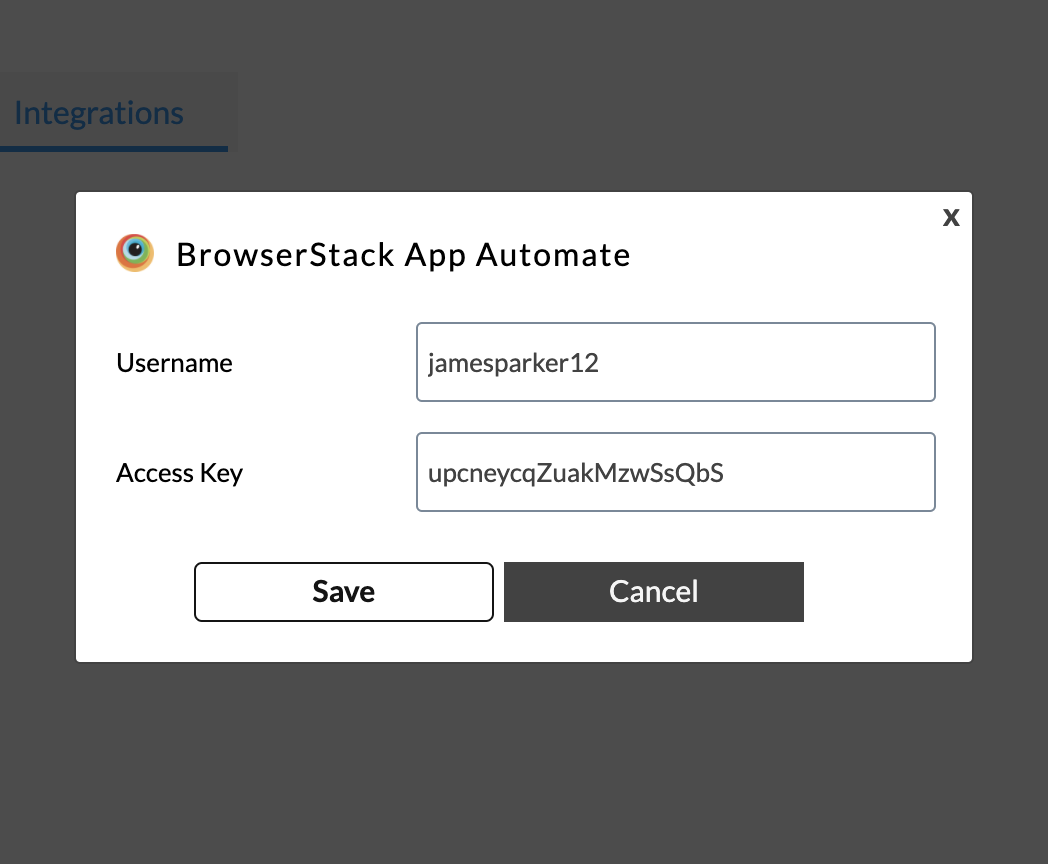Click the BrowserStack App Automate title
Viewport: 1048px width, 864px height.
(403, 255)
